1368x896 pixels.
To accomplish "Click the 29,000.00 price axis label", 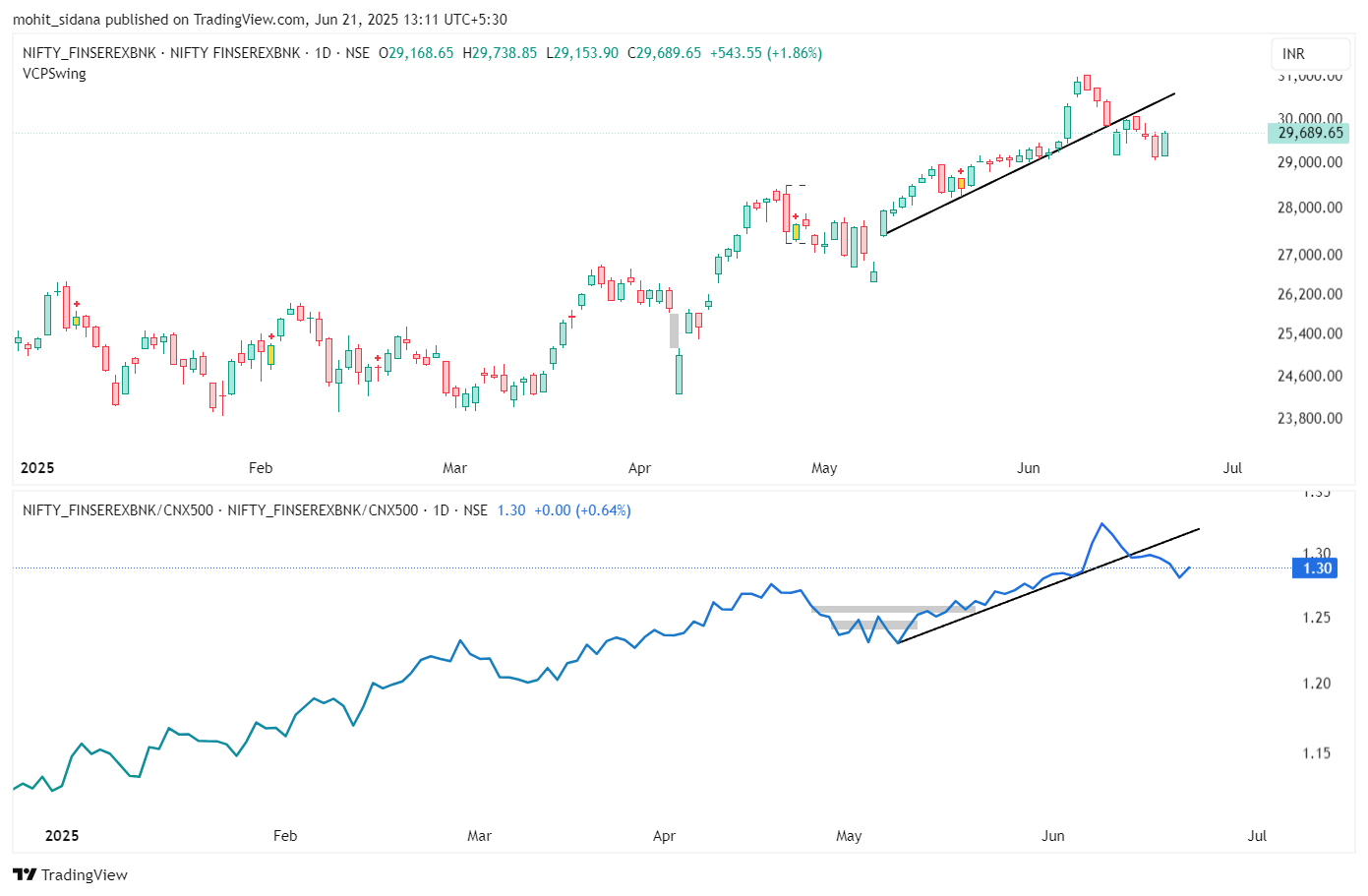I will click(1309, 162).
